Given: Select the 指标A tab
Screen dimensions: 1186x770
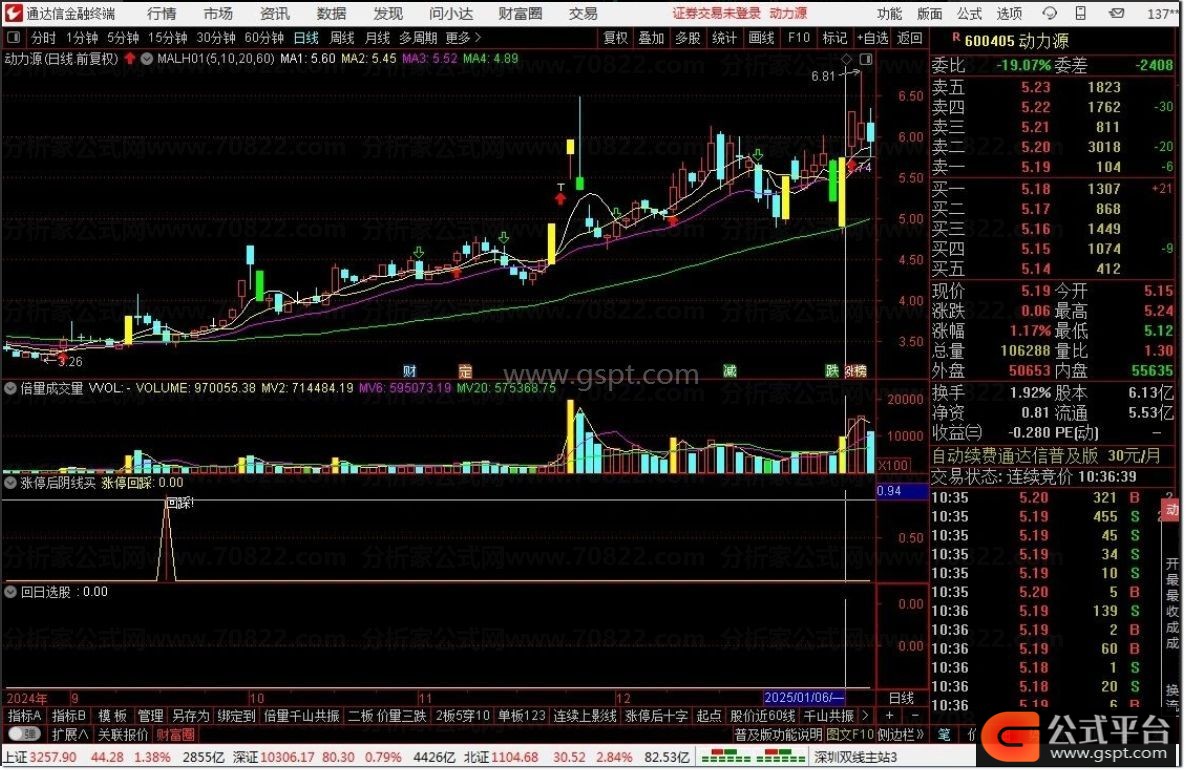Looking at the screenshot, I should 24,716.
